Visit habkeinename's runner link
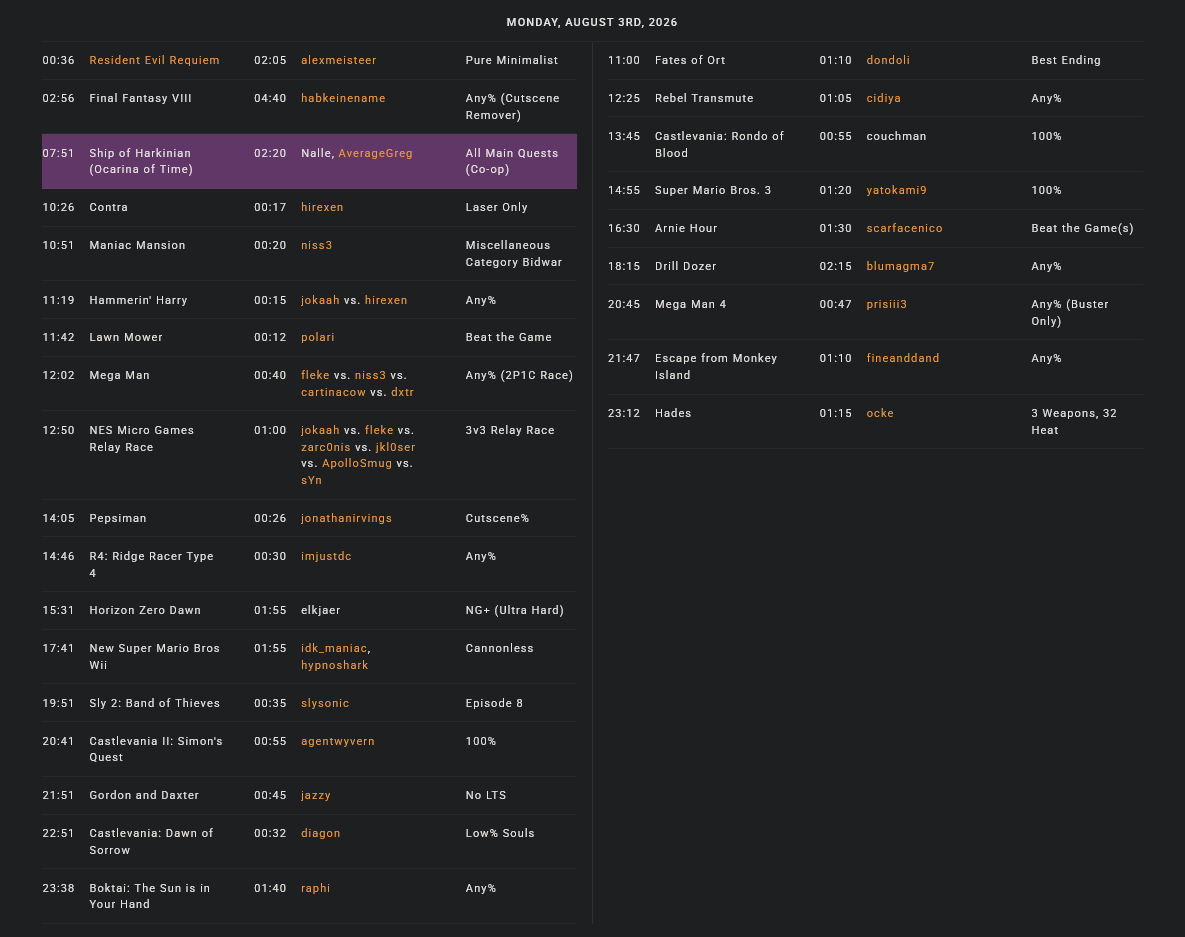 point(343,98)
